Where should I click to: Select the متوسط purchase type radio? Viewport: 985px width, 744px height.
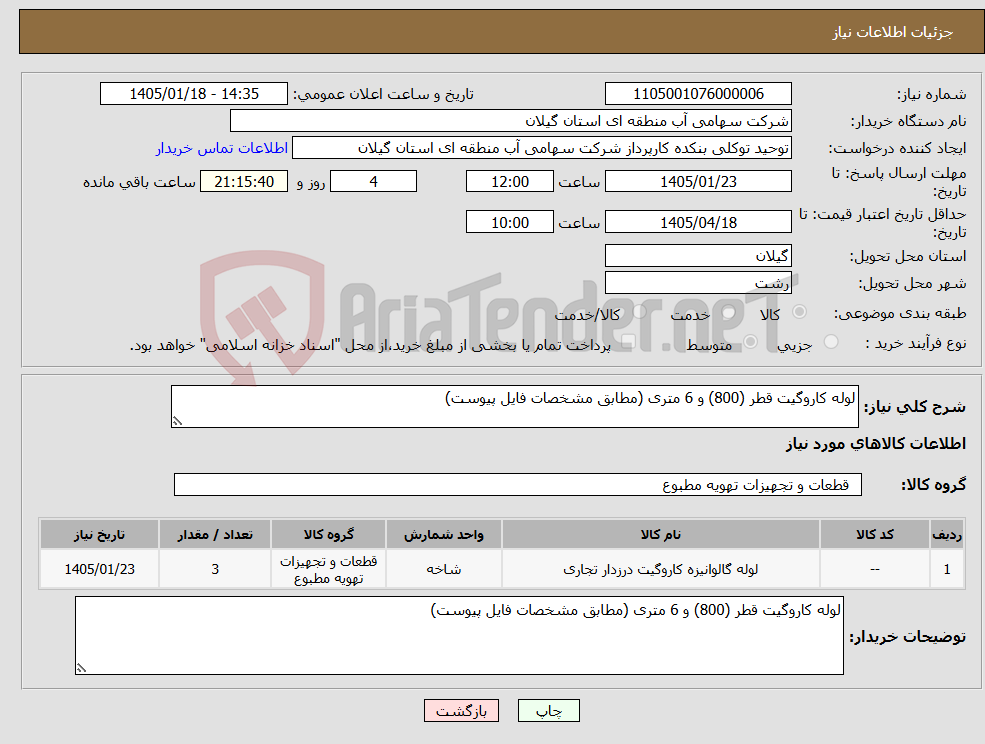click(751, 342)
